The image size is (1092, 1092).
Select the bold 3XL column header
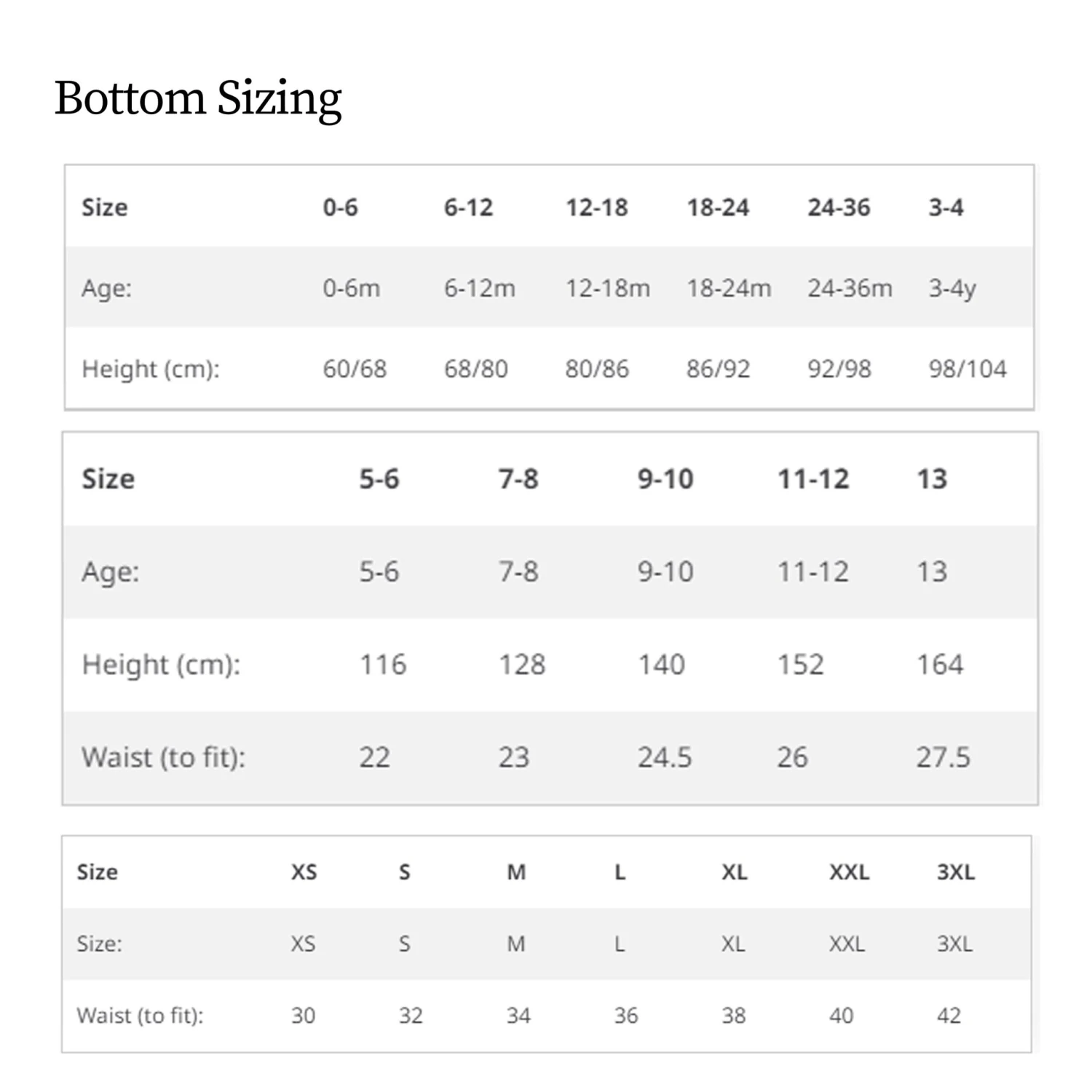tap(955, 872)
